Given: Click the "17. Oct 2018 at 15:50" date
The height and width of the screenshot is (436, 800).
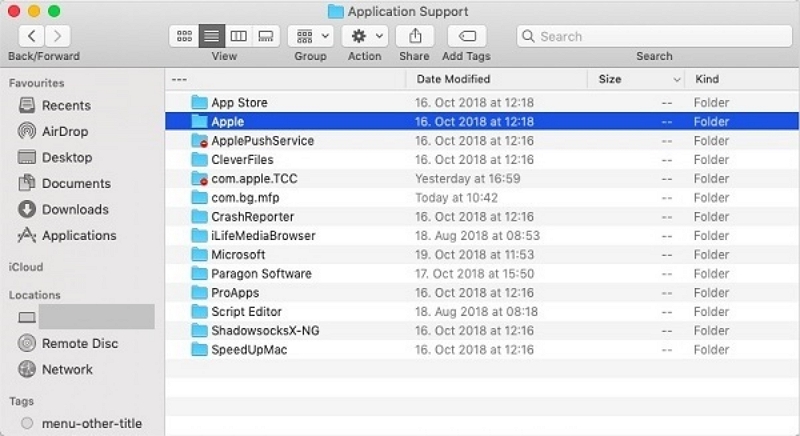Looking at the screenshot, I should click(x=474, y=274).
